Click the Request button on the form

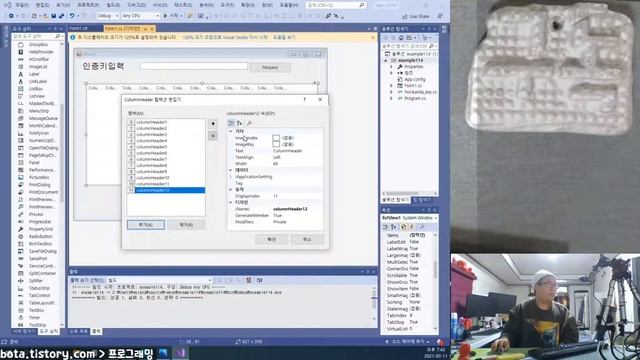coord(270,67)
